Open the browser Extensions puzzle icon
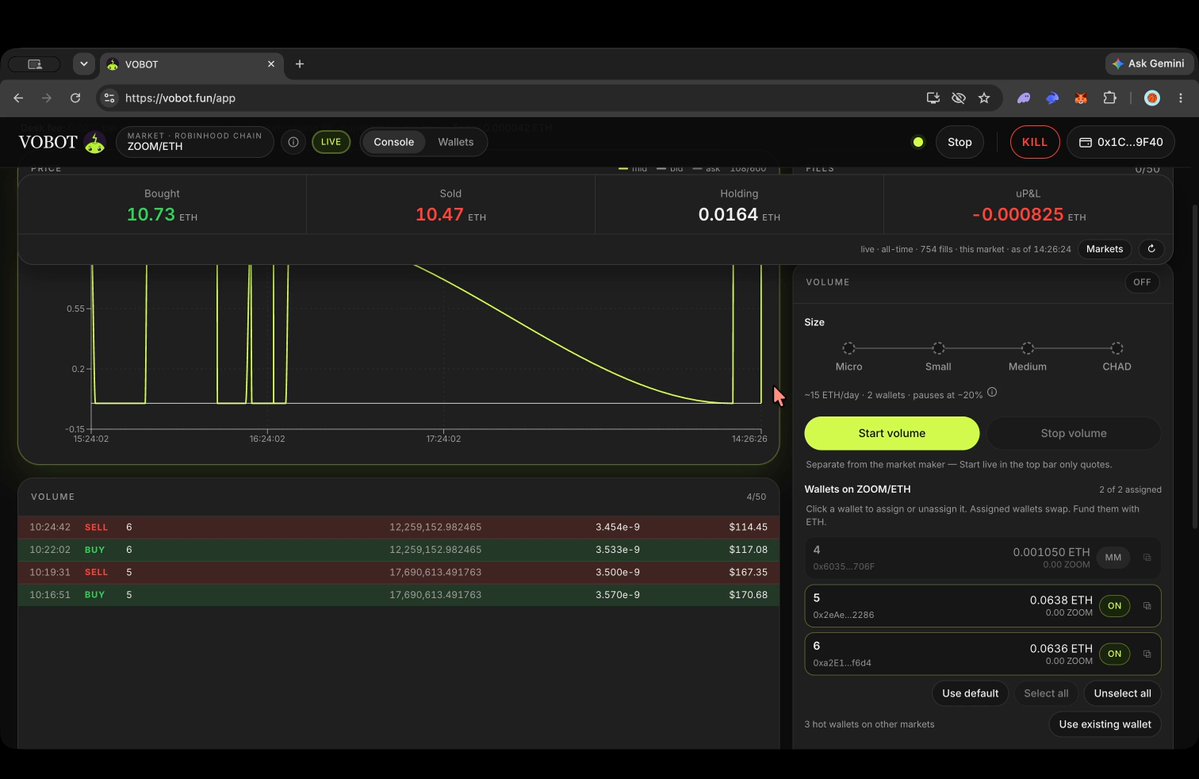Image resolution: width=1199 pixels, height=779 pixels. 1110,98
